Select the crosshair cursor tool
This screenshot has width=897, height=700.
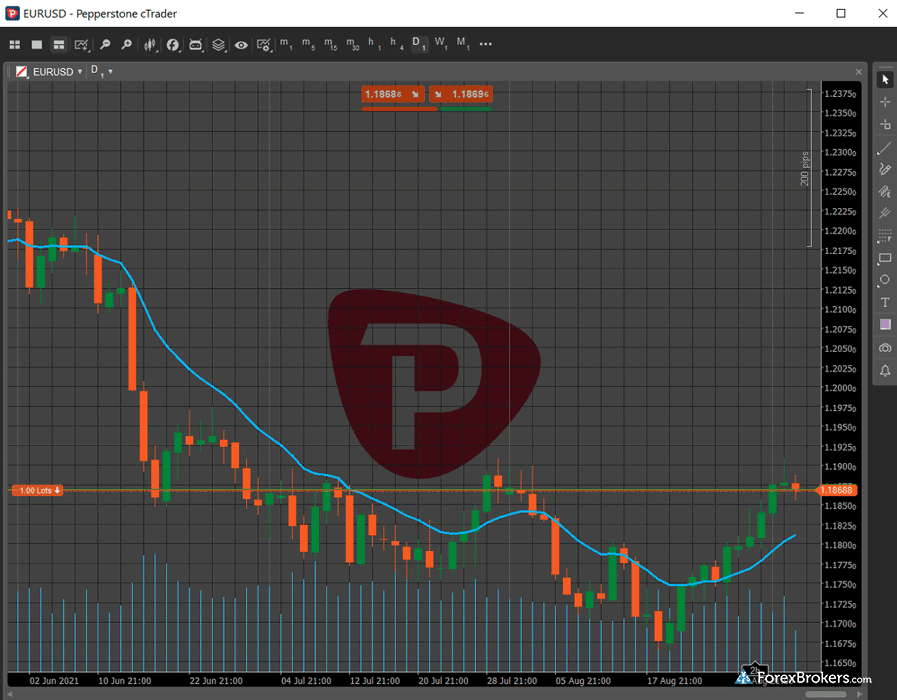(x=885, y=102)
